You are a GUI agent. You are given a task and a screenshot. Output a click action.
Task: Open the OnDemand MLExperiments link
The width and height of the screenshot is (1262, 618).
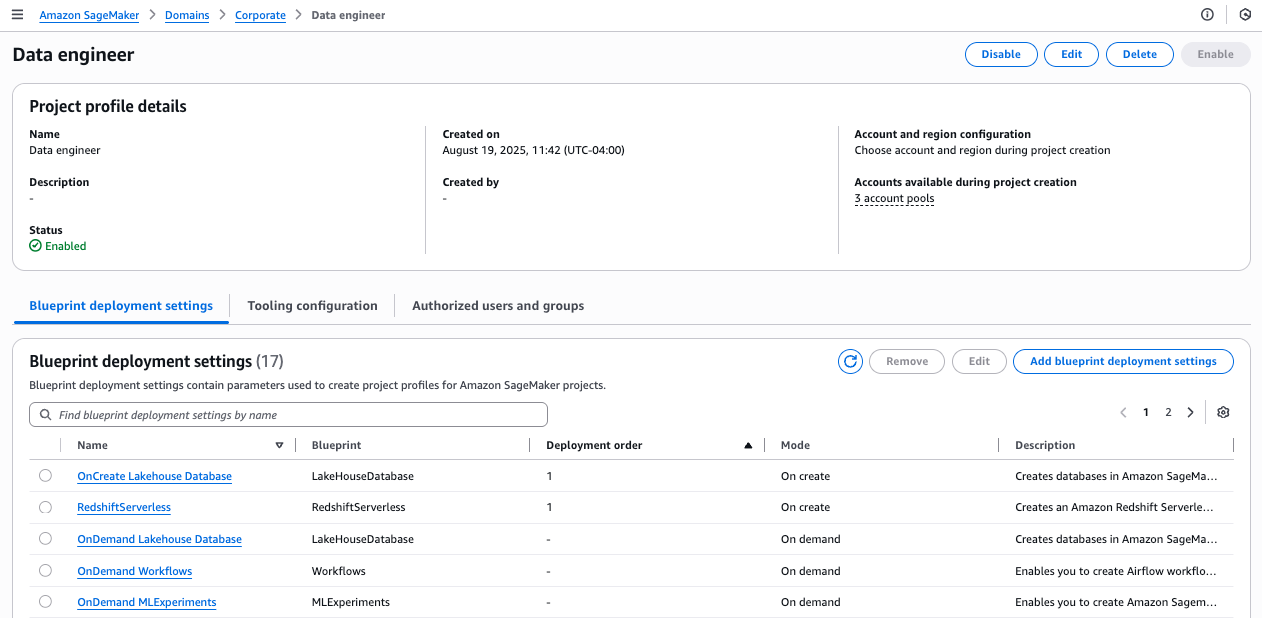[x=147, y=603]
